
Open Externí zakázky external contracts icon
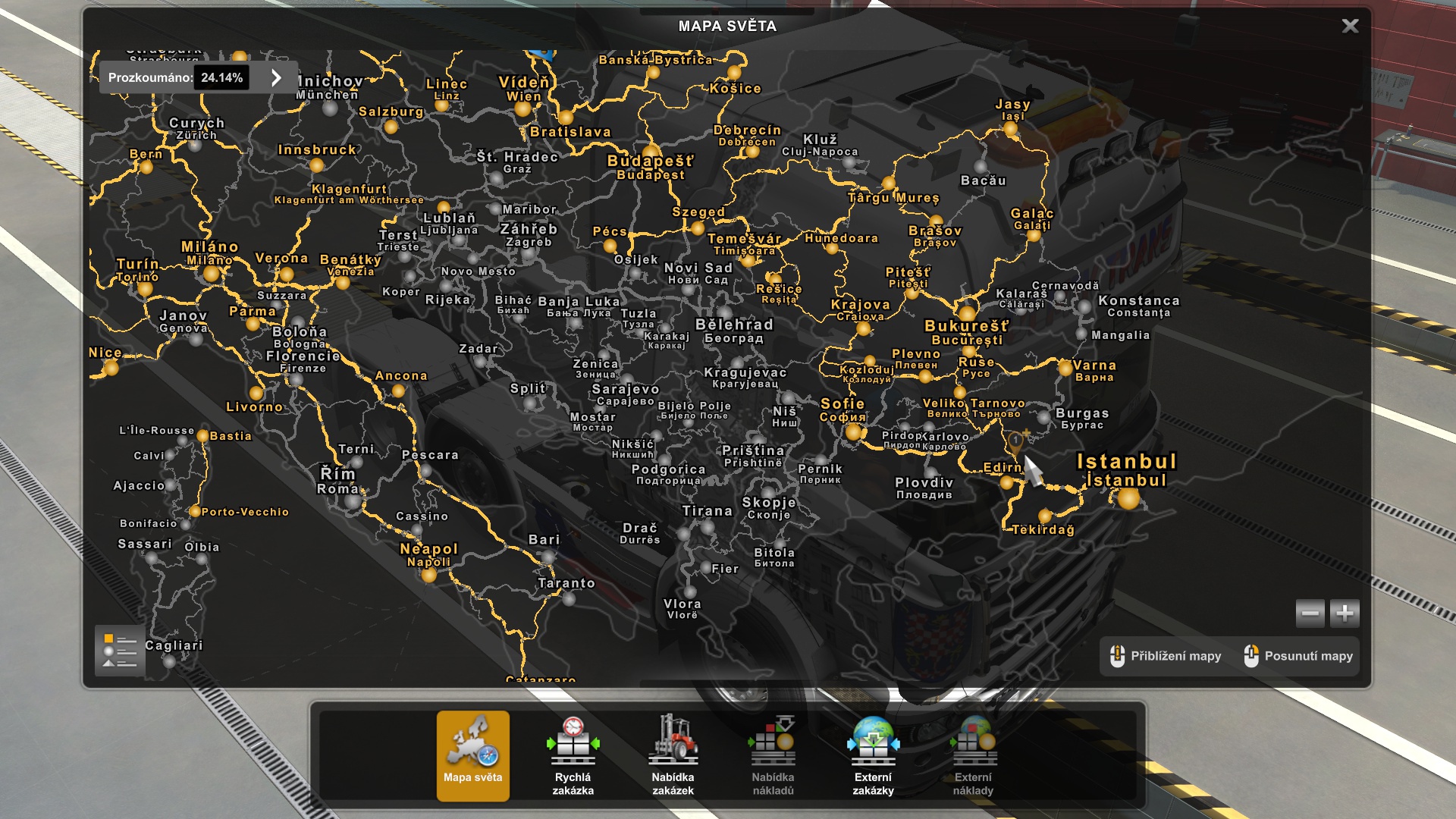[x=873, y=755]
